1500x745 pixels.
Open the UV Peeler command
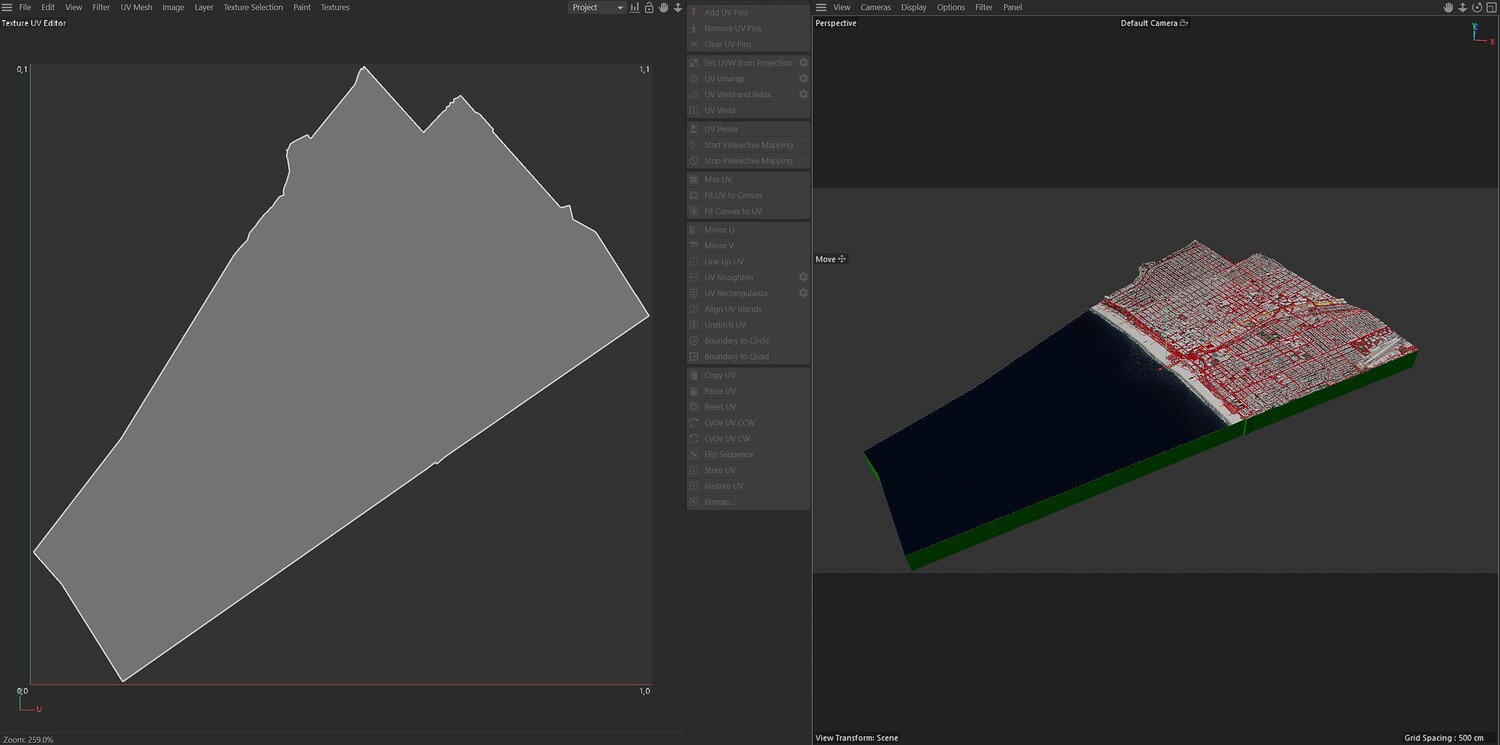coord(748,129)
